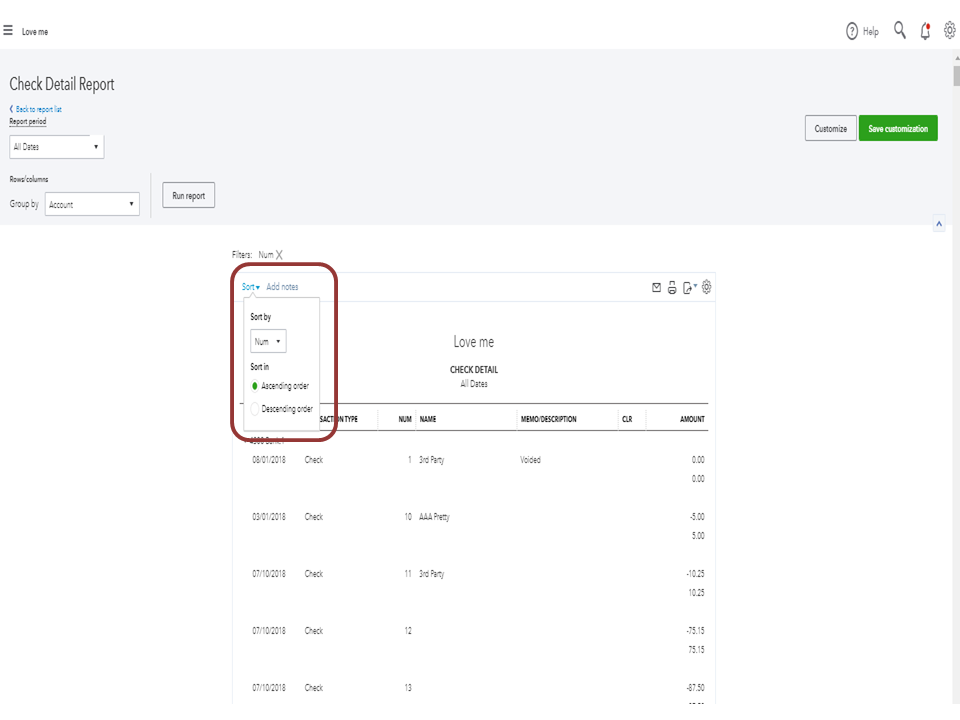Open the 08/01/2018 check row date
960x720 pixels.
click(x=269, y=460)
